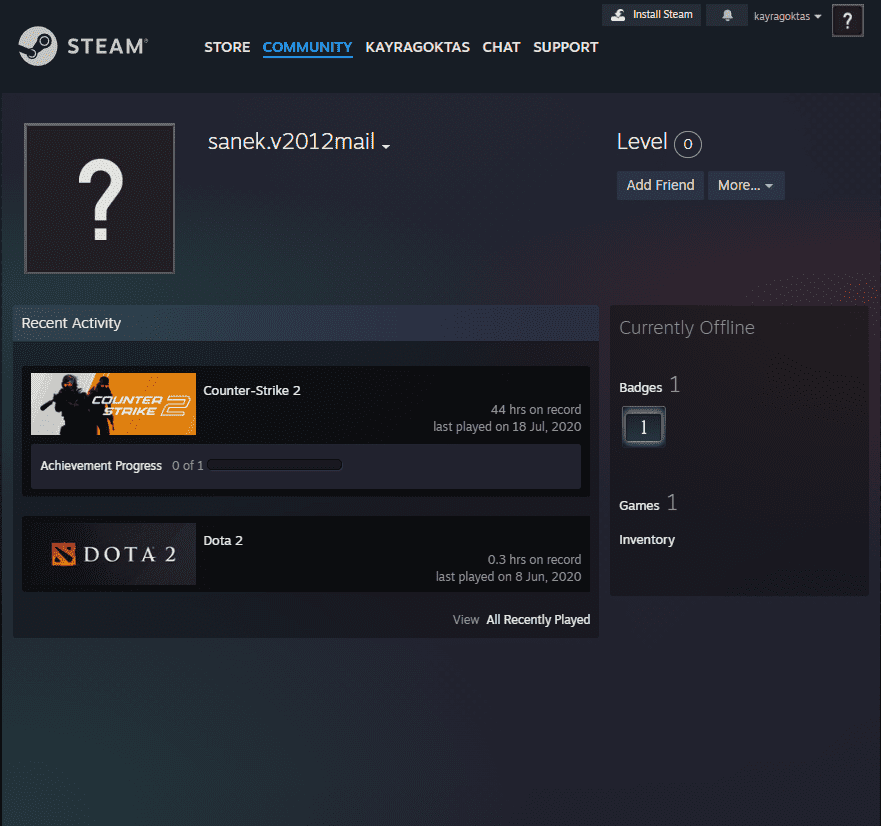
Task: Open the help box in the top-right corner
Action: click(847, 21)
